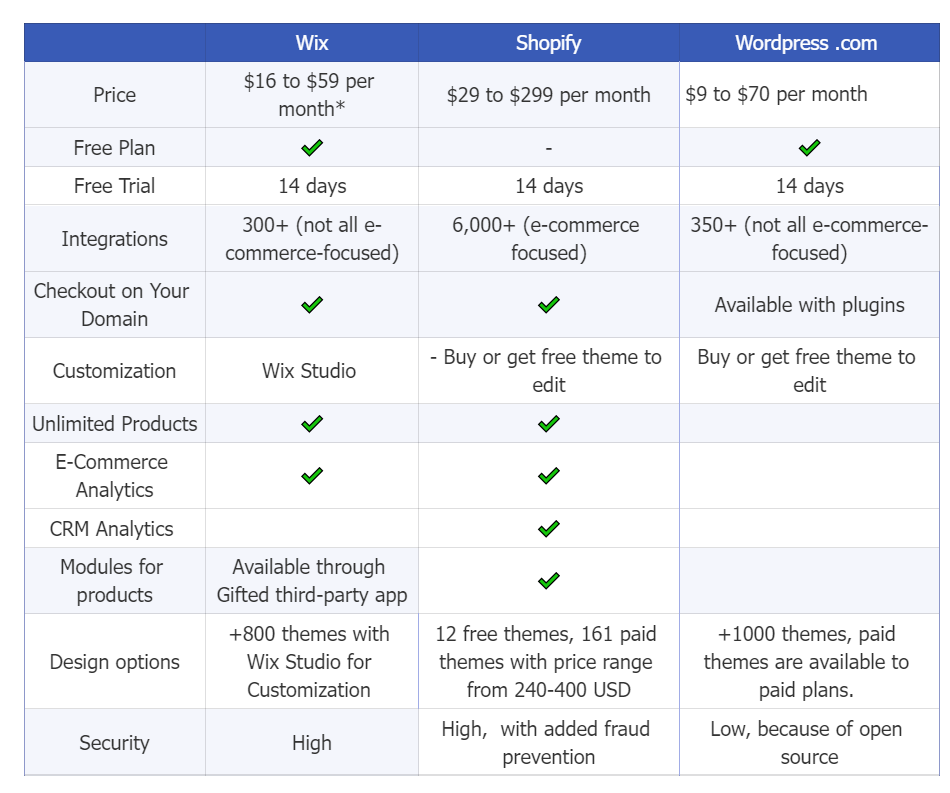This screenshot has height=793, width=950.
Task: Click the "$29 to $299 per month" cell
Action: [549, 95]
